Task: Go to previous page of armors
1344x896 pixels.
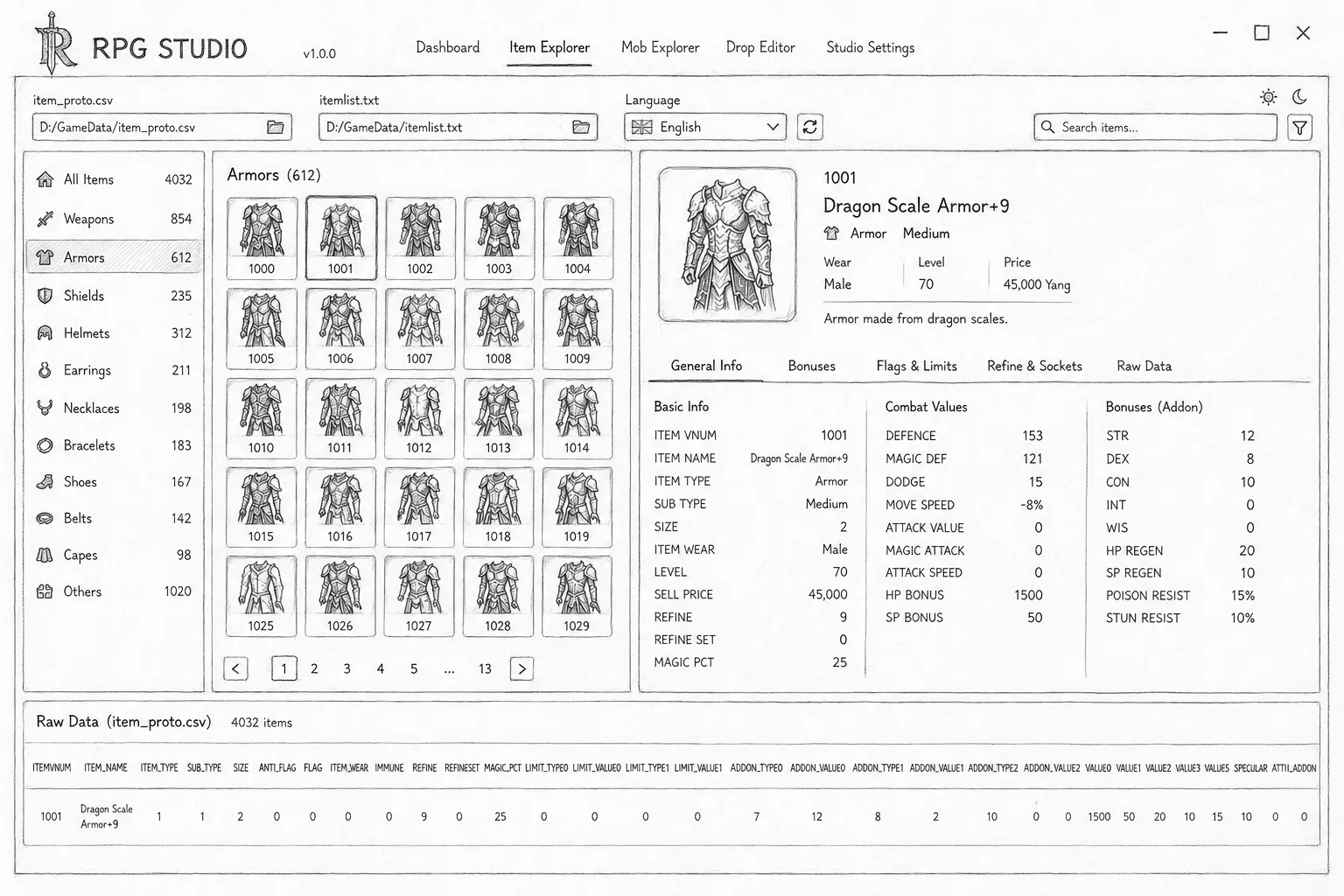Action: pyautogui.click(x=235, y=668)
